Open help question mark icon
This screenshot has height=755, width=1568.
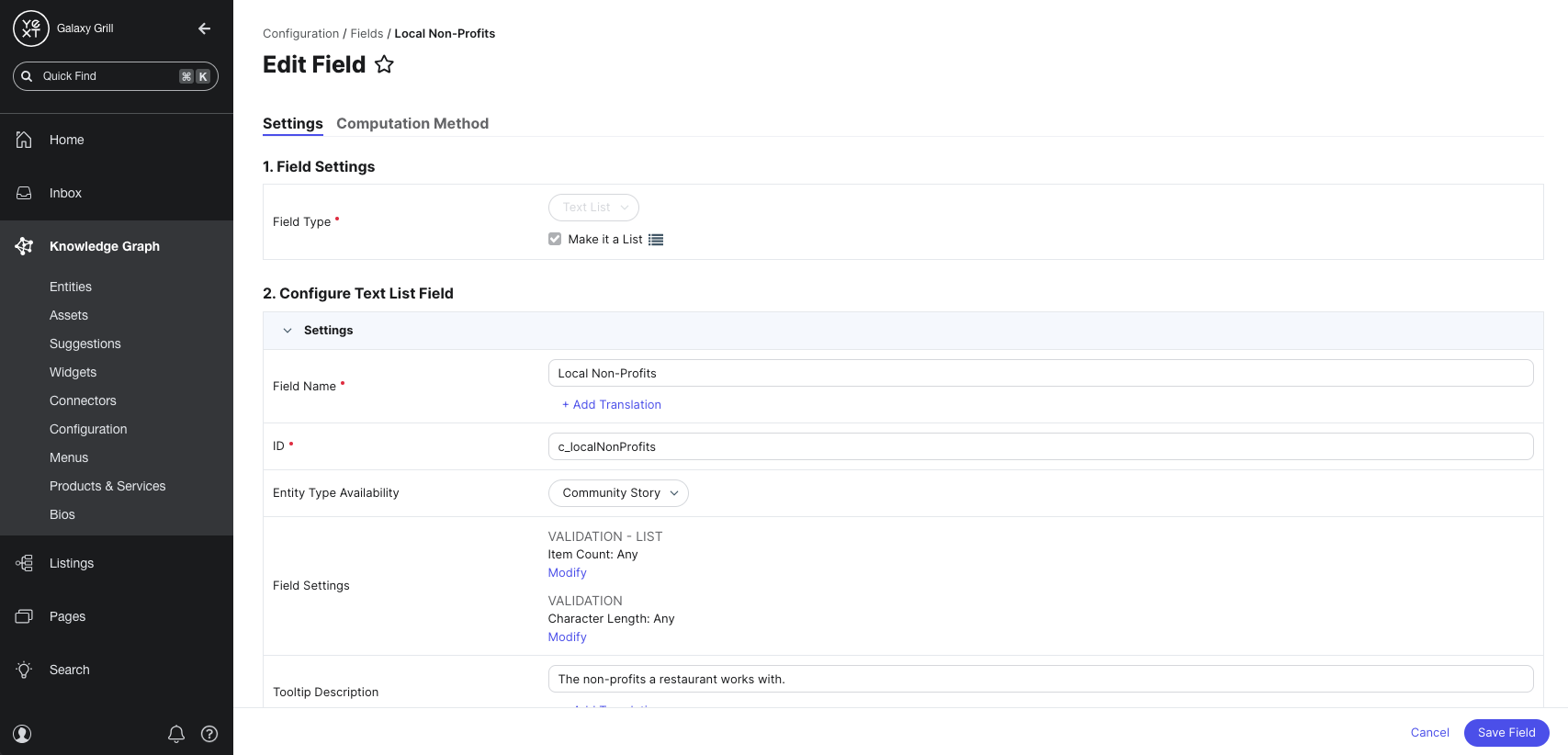pyautogui.click(x=209, y=734)
